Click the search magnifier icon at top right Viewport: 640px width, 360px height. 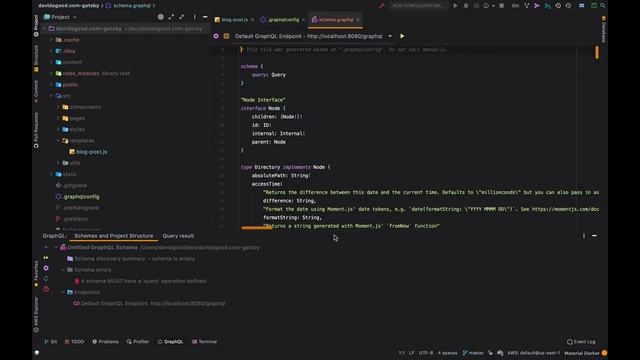[602, 6]
